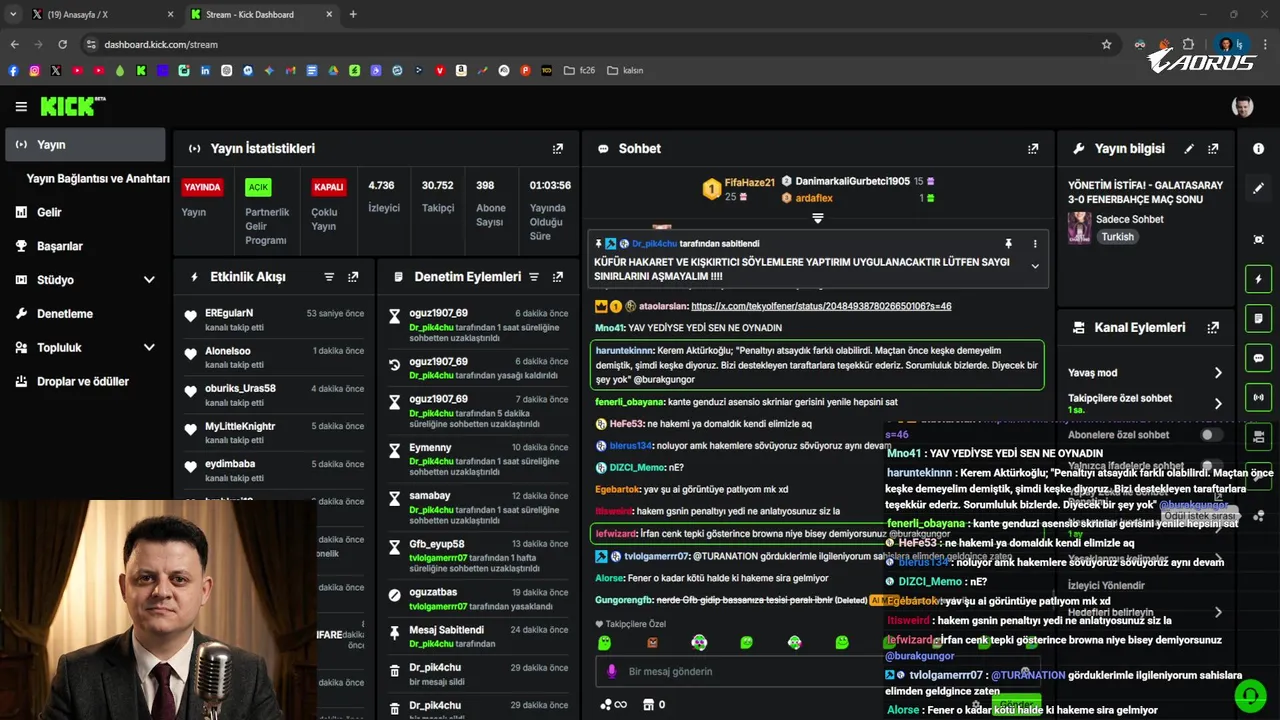Click the lightning bolt icon in the right rail
1280x720 pixels.
click(x=1258, y=279)
